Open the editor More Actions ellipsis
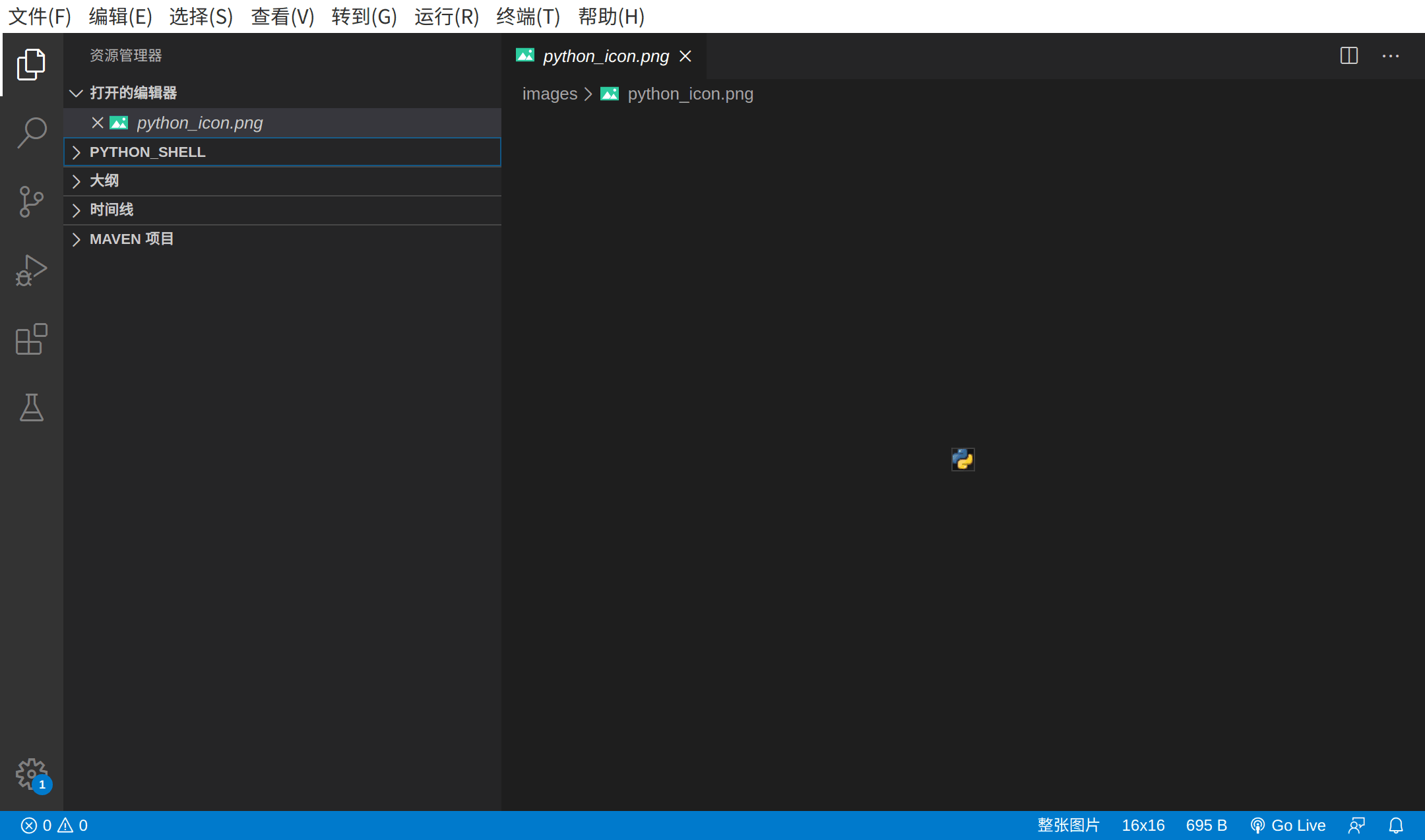Image resolution: width=1425 pixels, height=840 pixels. [x=1391, y=56]
